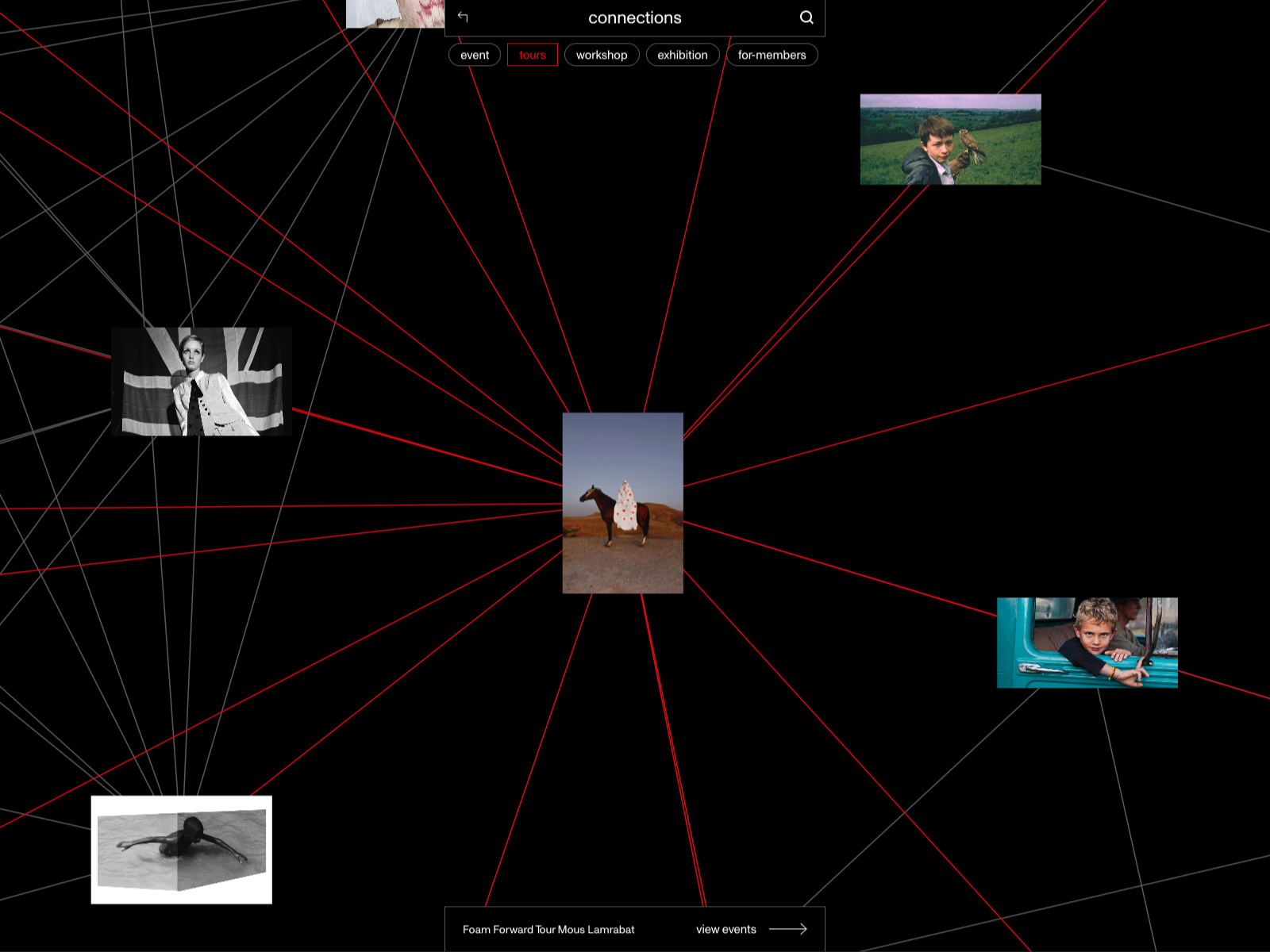The height and width of the screenshot is (952, 1270).
Task: Open the central horse and robed figure photo
Action: pyautogui.click(x=623, y=503)
